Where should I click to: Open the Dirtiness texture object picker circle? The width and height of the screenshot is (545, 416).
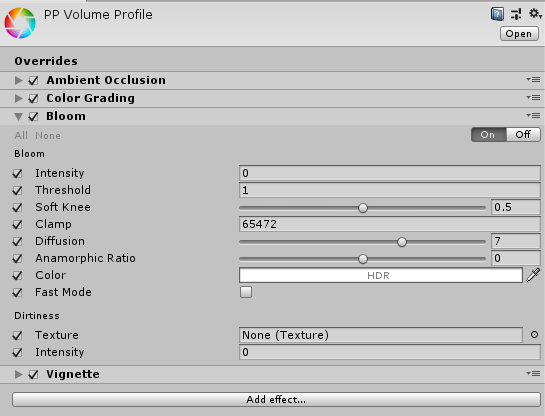[534, 335]
